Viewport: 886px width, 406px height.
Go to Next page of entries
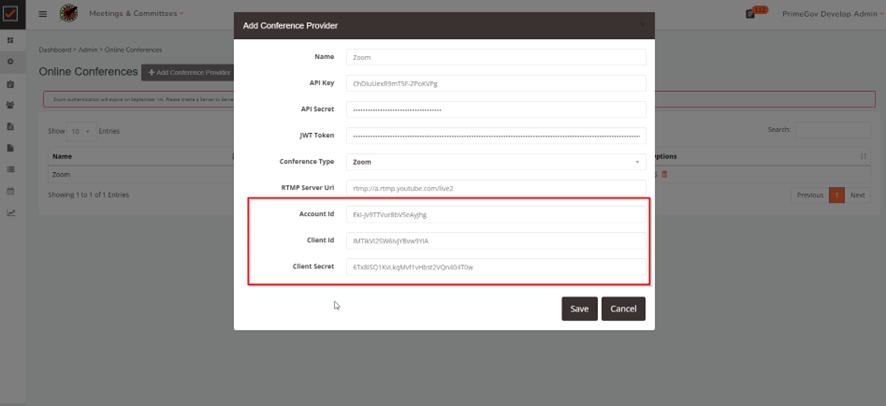857,195
